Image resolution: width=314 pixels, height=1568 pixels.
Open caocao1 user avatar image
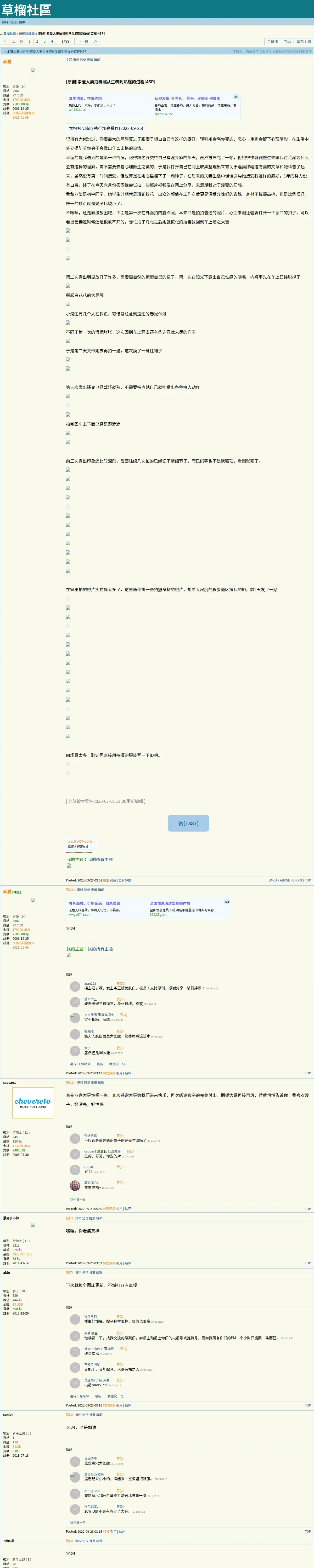coord(33,1102)
